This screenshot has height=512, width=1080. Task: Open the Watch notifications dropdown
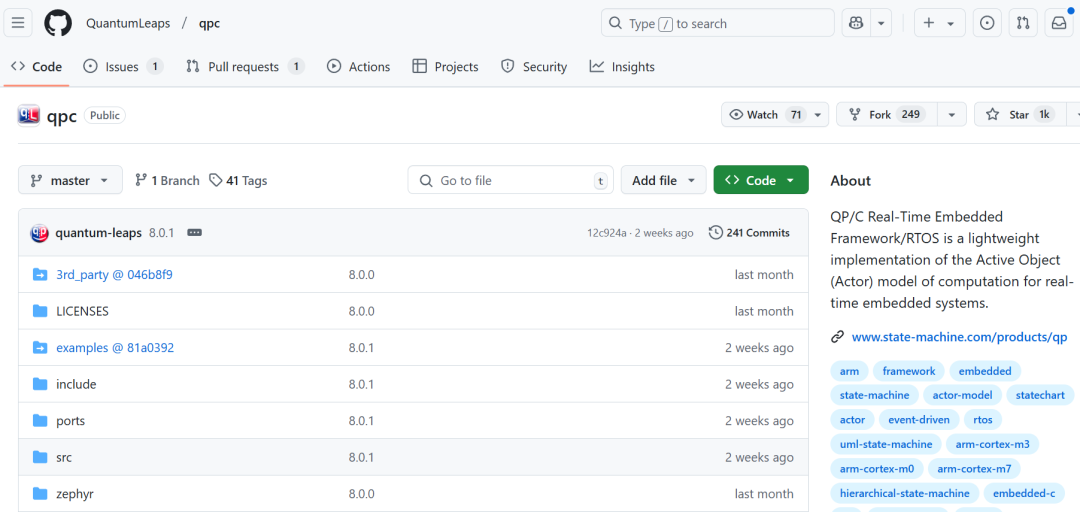pyautogui.click(x=775, y=115)
